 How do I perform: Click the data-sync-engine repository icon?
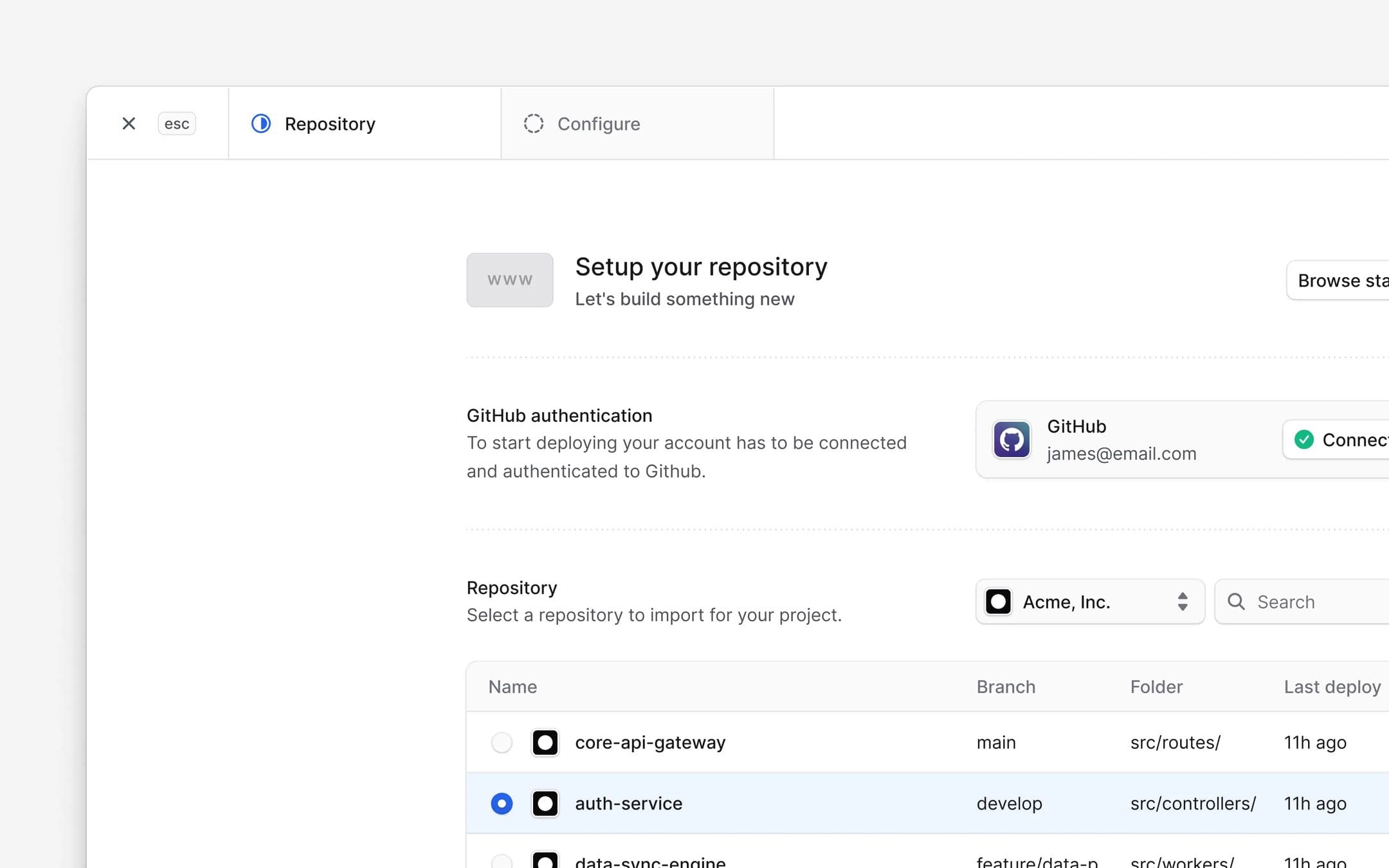click(545, 860)
